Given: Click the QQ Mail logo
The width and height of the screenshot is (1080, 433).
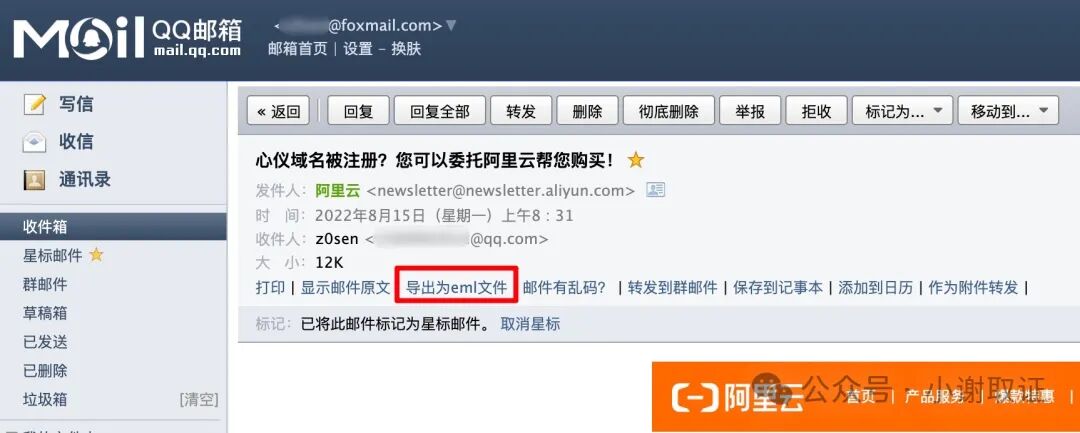Looking at the screenshot, I should tap(127, 39).
